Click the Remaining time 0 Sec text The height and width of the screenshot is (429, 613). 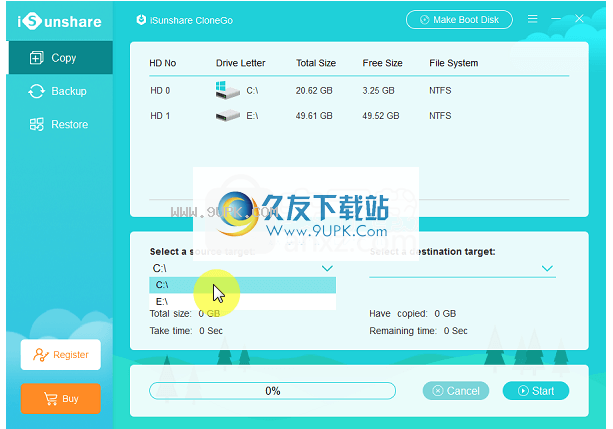(418, 331)
